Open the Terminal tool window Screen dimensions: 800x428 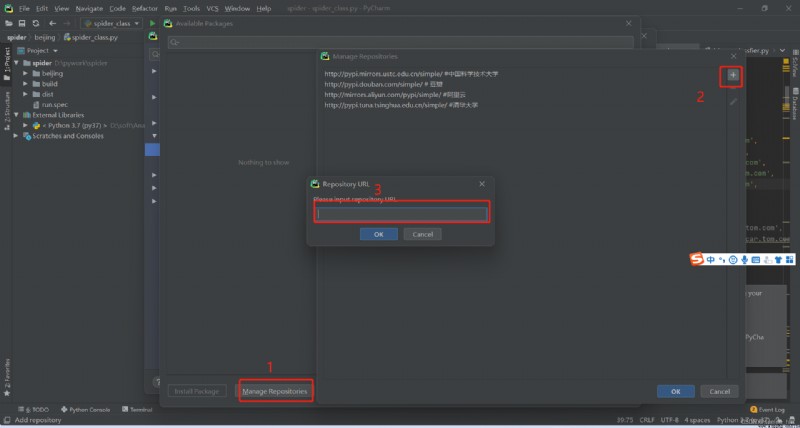coord(137,410)
